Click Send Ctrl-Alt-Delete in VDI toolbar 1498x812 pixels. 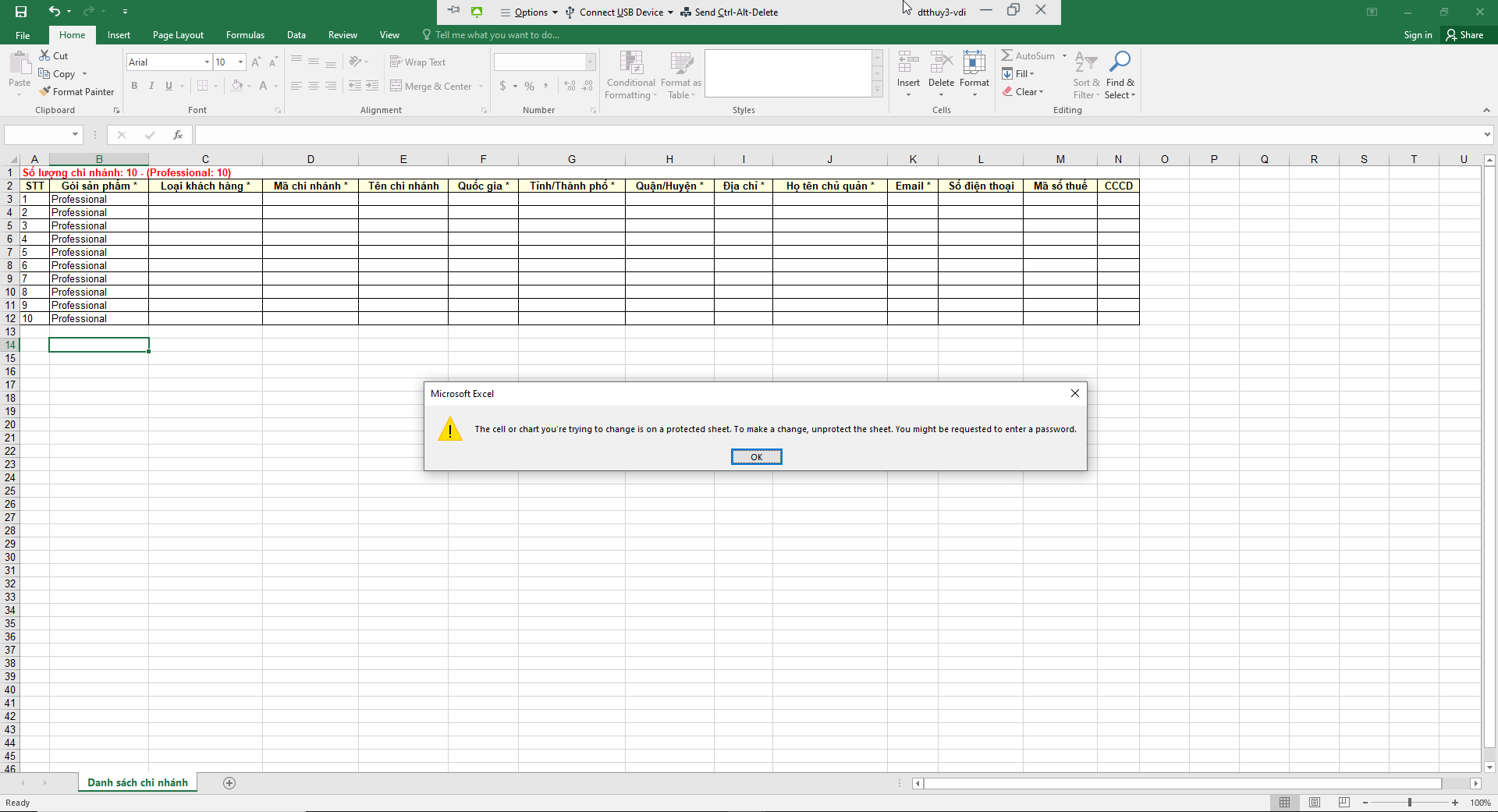(x=729, y=12)
